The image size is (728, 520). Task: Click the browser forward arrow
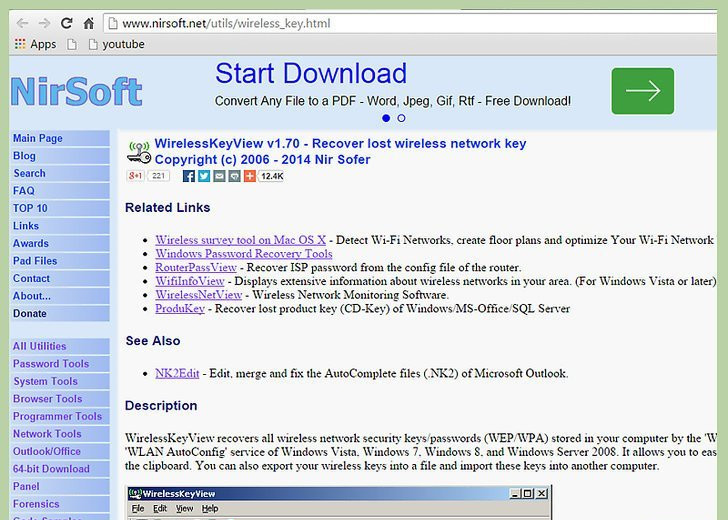click(44, 23)
